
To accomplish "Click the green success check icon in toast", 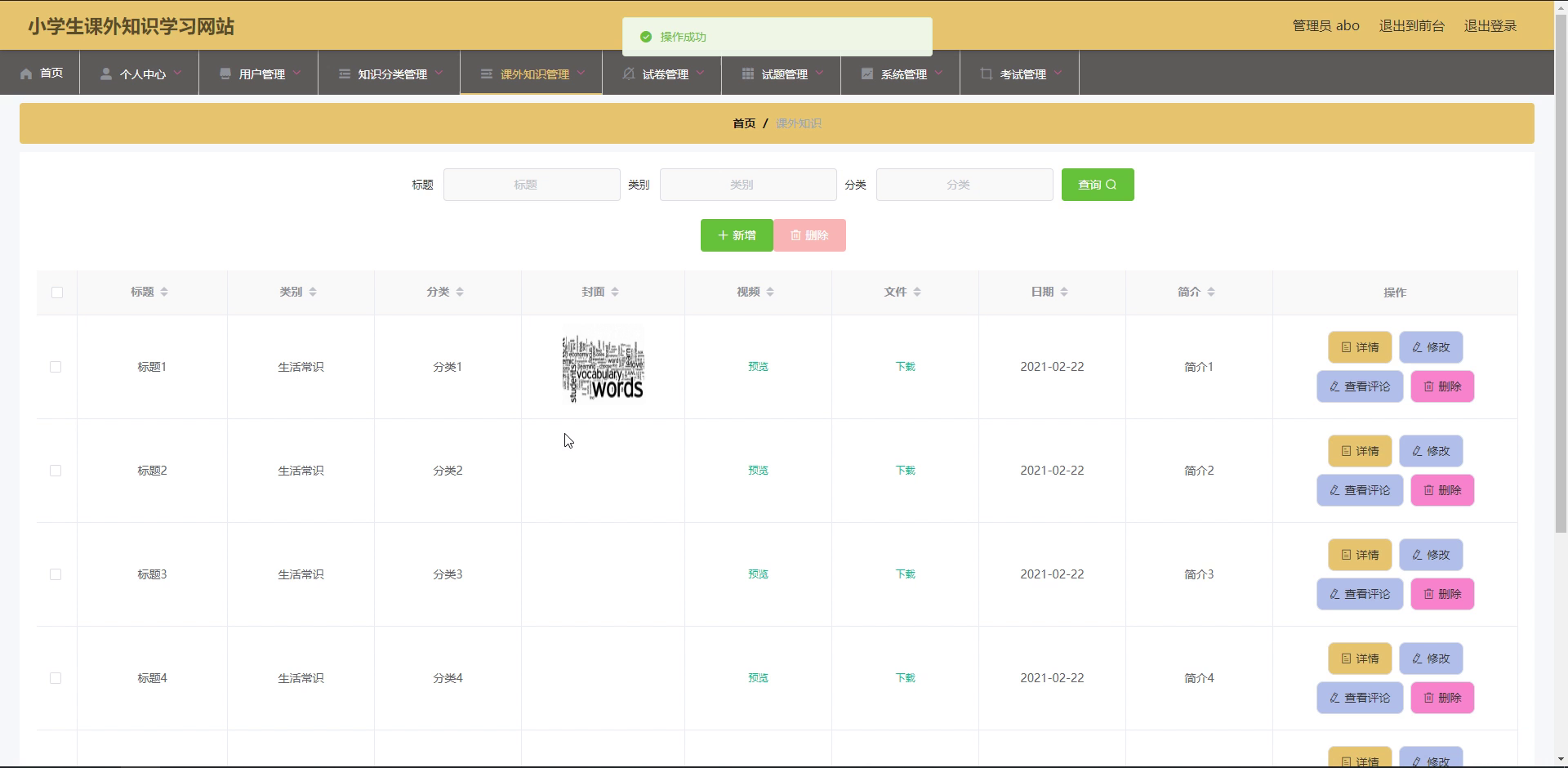I will pyautogui.click(x=646, y=37).
